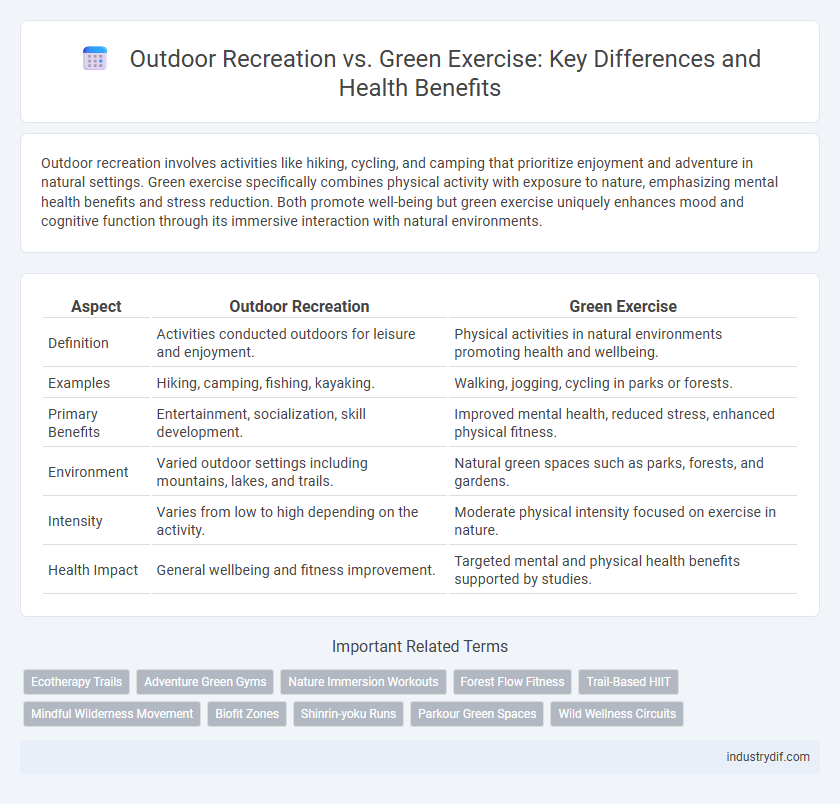
Task: Click 'General wellbeing and fitness improvement.' cell
Action: pos(299,570)
